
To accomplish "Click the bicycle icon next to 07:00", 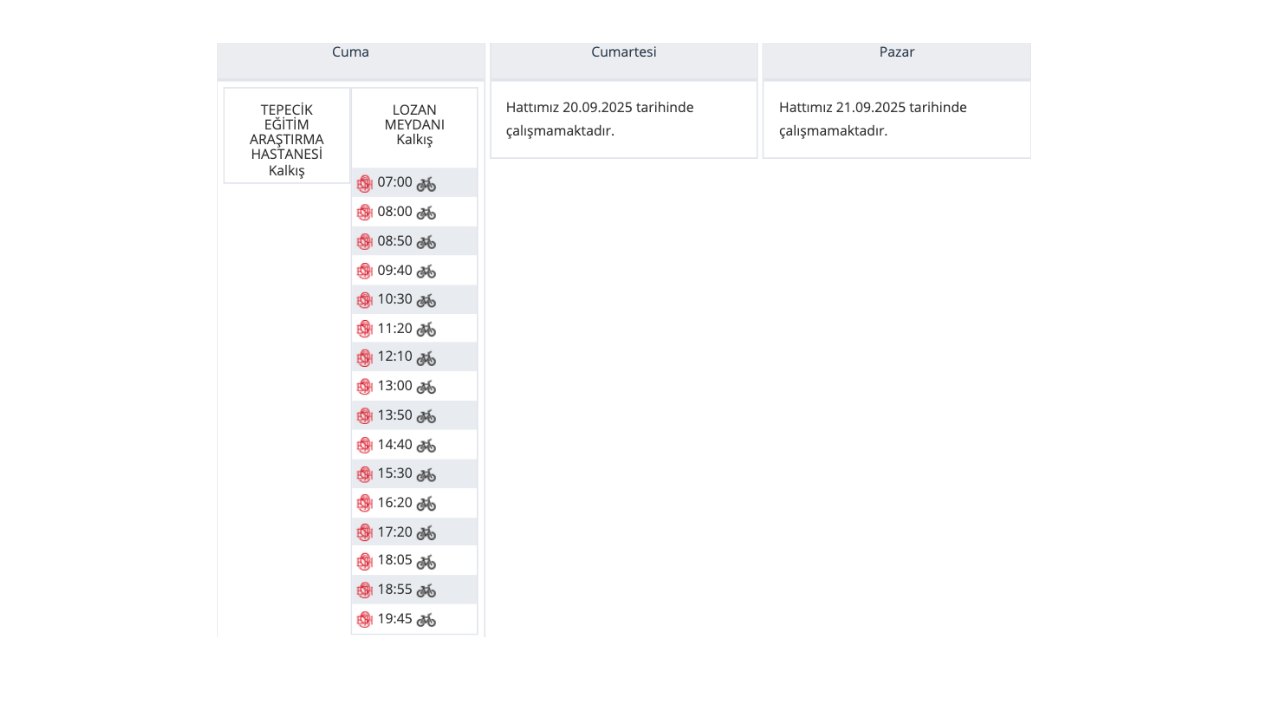I will (426, 184).
